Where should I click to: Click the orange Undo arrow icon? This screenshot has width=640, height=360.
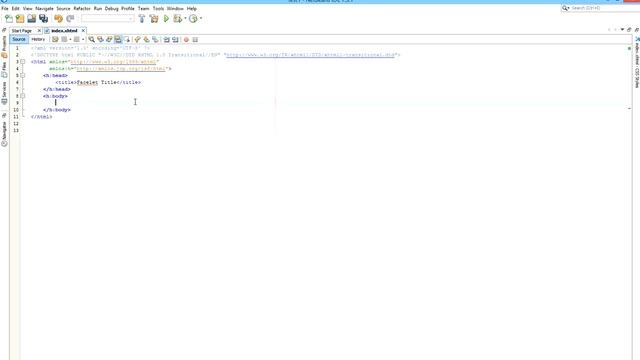58,18
